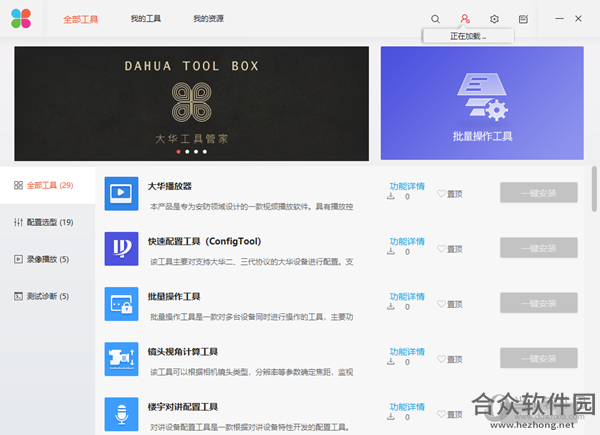Screen dimensions: 600x435
Task: Click download count icon for 镜头视角计算工具
Action: coord(391,362)
